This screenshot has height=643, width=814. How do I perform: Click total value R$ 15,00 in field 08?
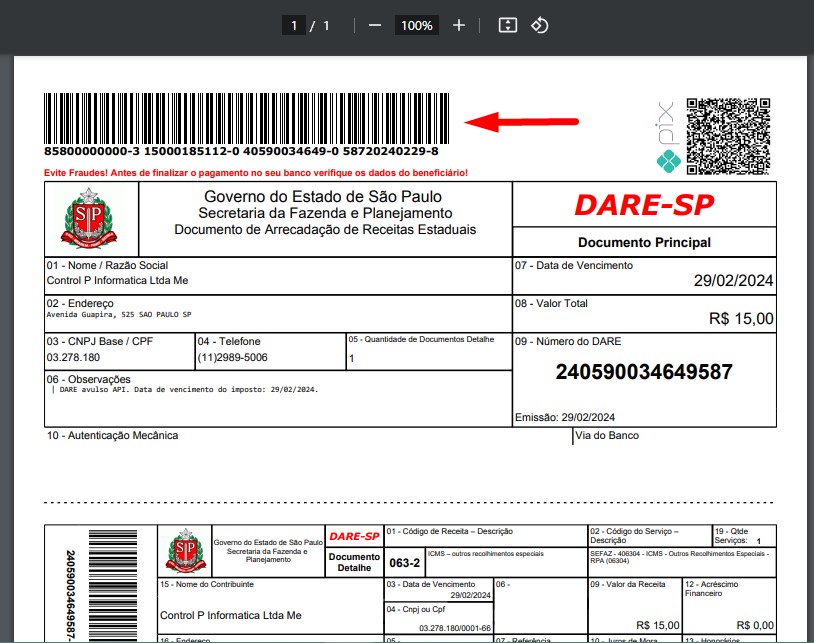click(x=741, y=319)
